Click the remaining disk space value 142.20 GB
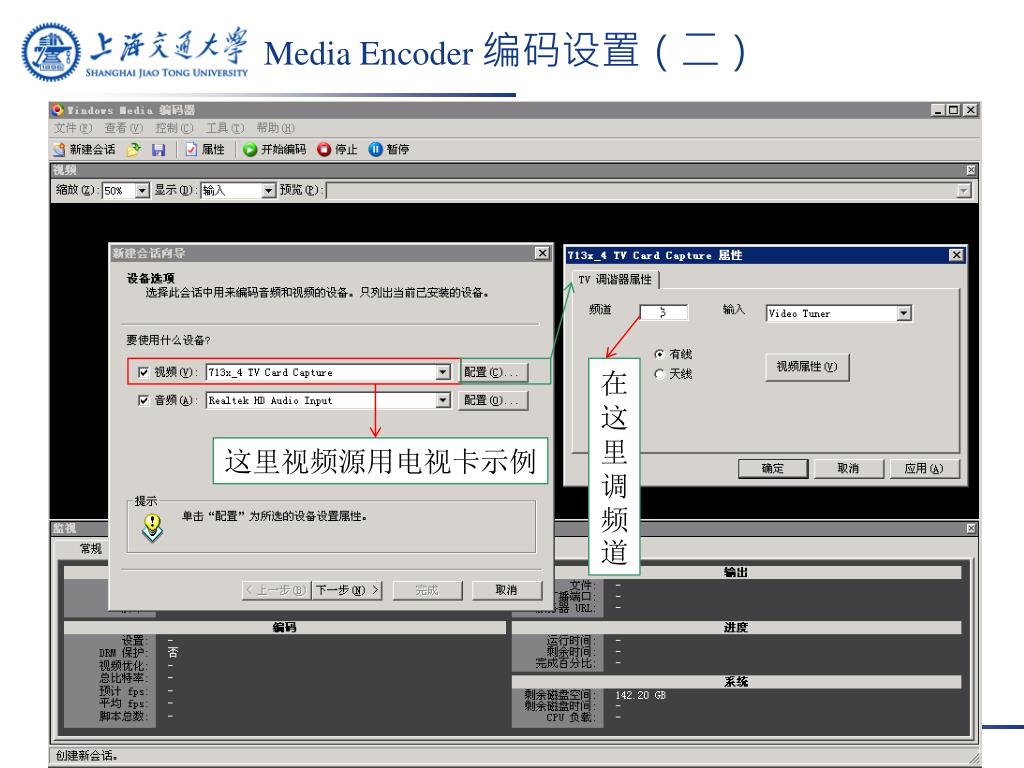The height and width of the screenshot is (768, 1024). [x=640, y=695]
